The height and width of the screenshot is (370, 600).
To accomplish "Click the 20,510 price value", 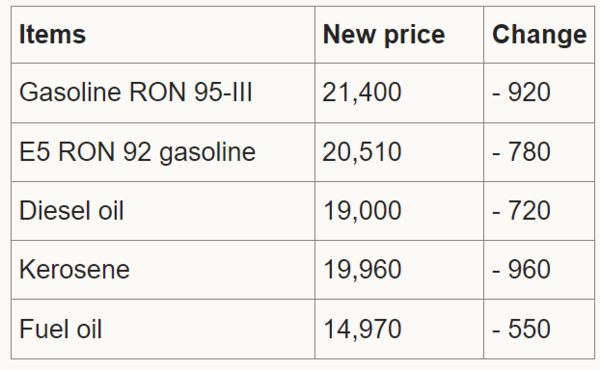I will [362, 152].
